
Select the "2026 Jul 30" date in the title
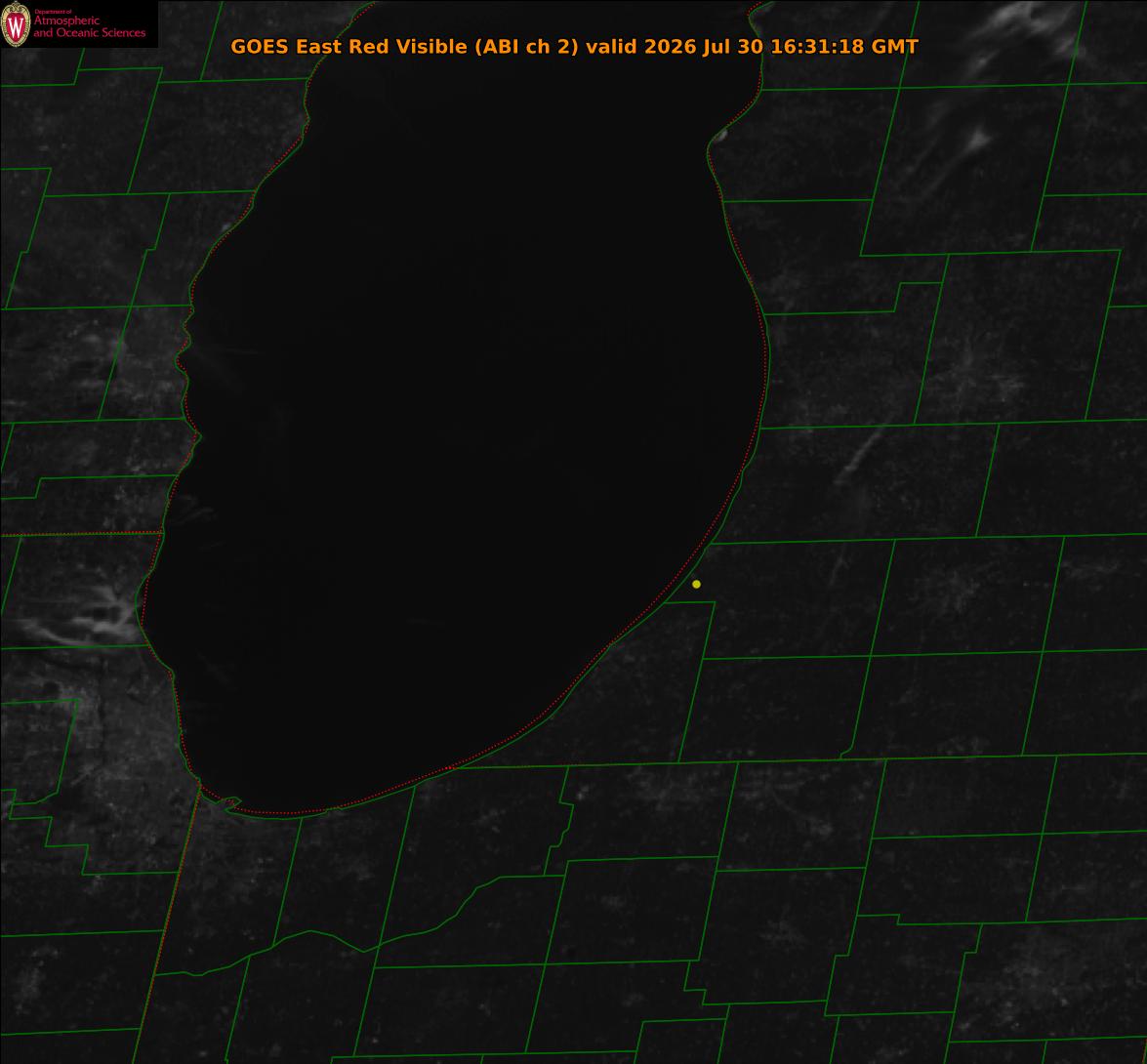704,46
